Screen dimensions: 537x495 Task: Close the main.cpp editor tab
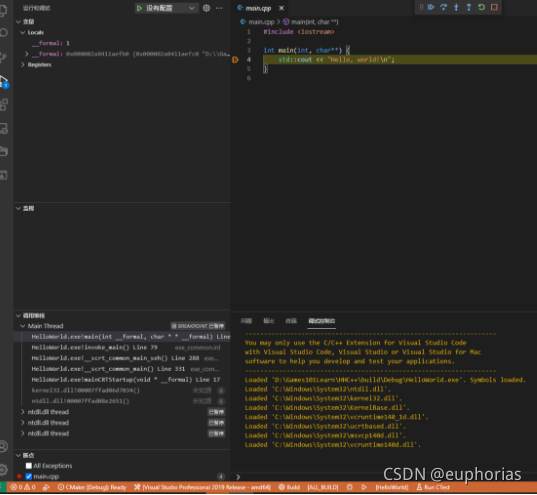tap(281, 8)
